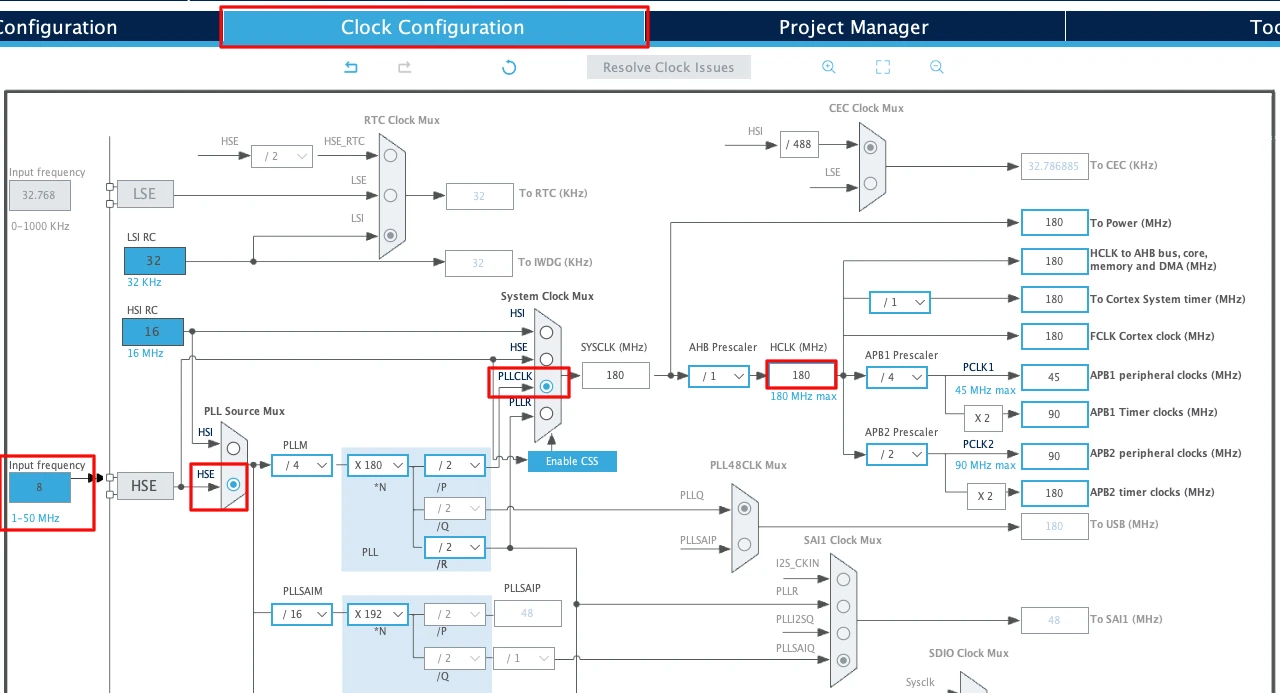This screenshot has height=693, width=1280.
Task: Zoom out of the clock diagram
Action: click(x=936, y=67)
